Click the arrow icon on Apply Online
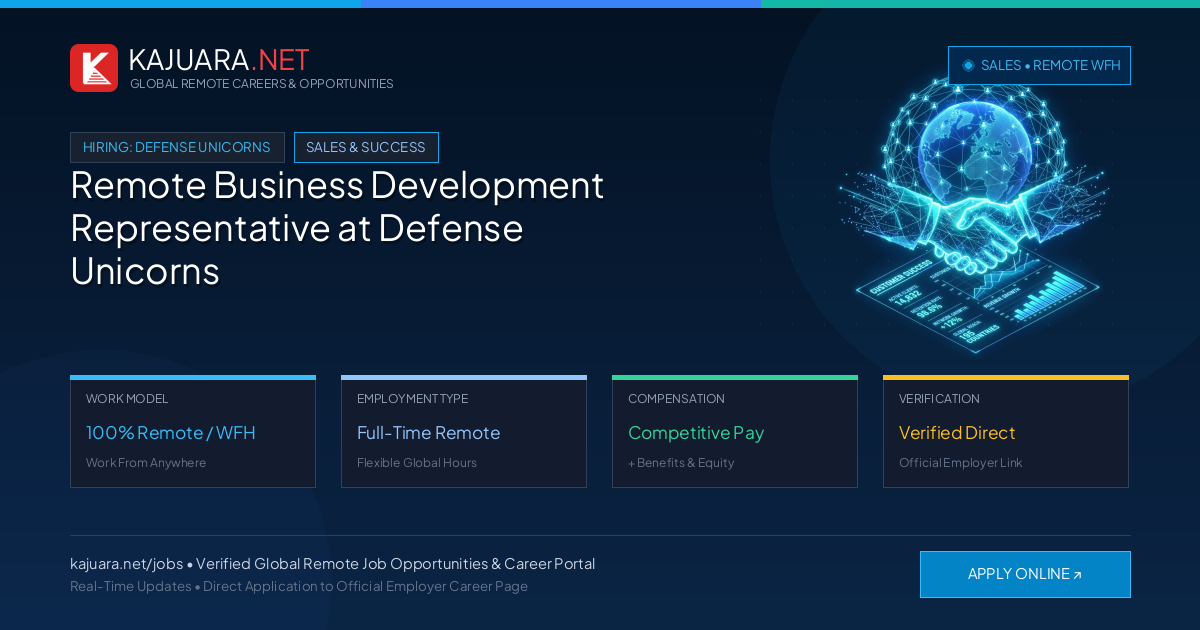This screenshot has width=1200, height=630. coord(1077,575)
